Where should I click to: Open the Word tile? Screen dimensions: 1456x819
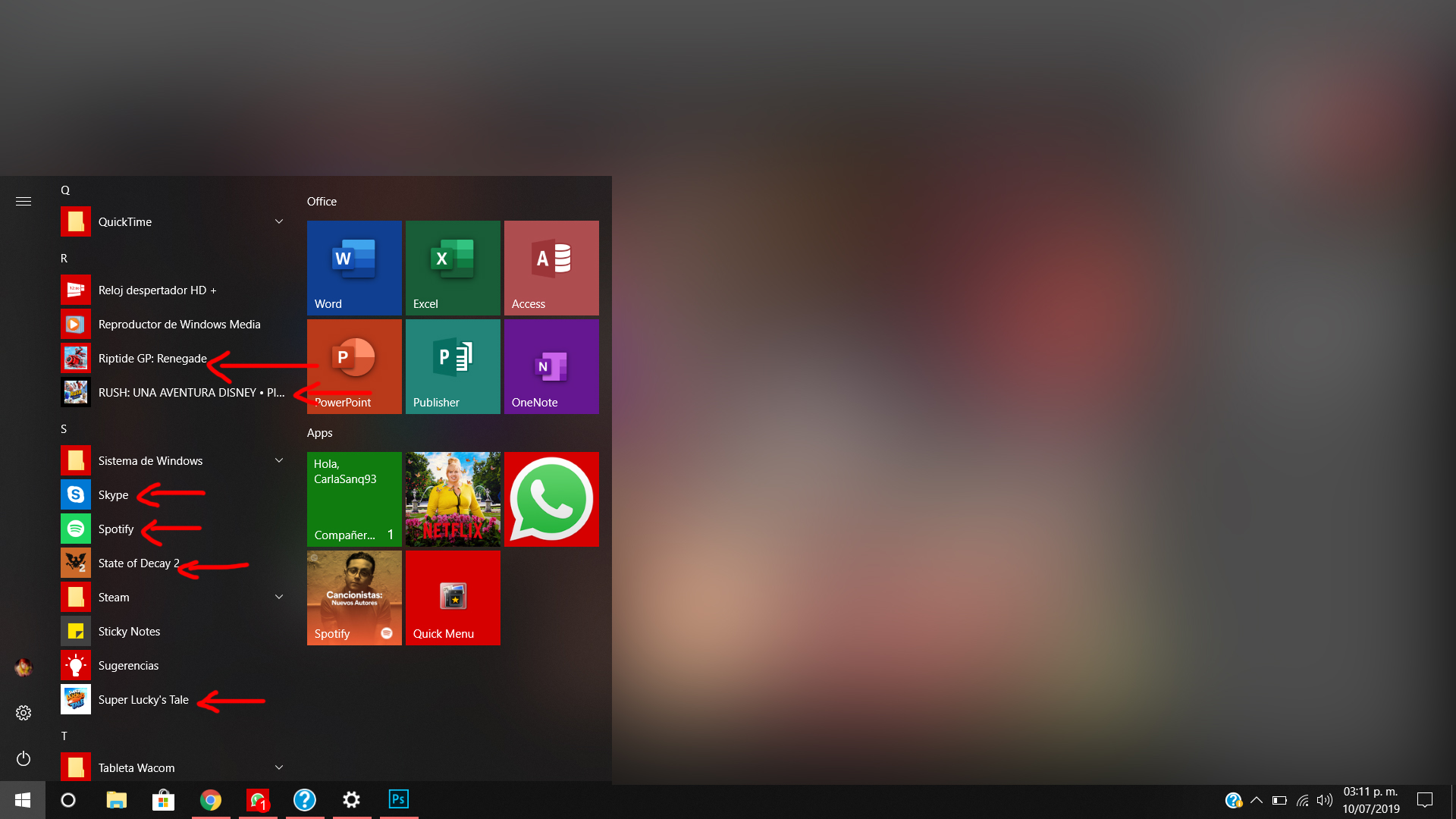[x=354, y=268]
